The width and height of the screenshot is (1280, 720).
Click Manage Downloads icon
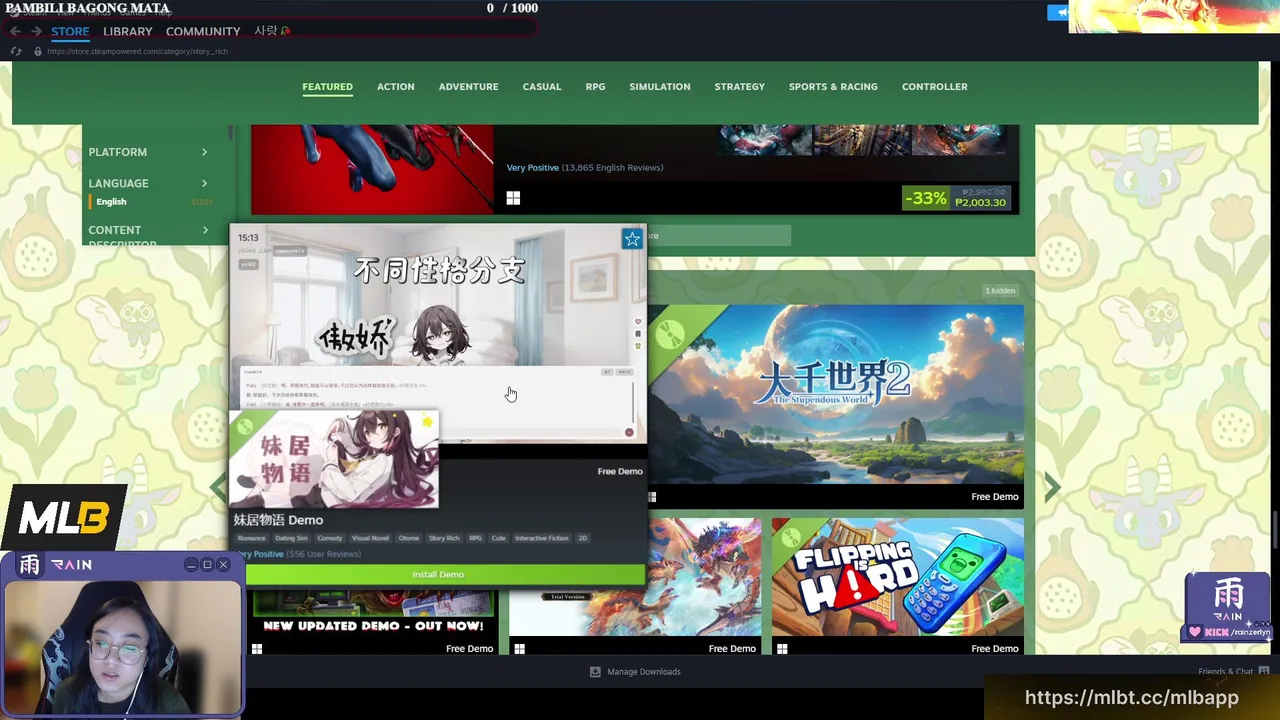click(595, 672)
